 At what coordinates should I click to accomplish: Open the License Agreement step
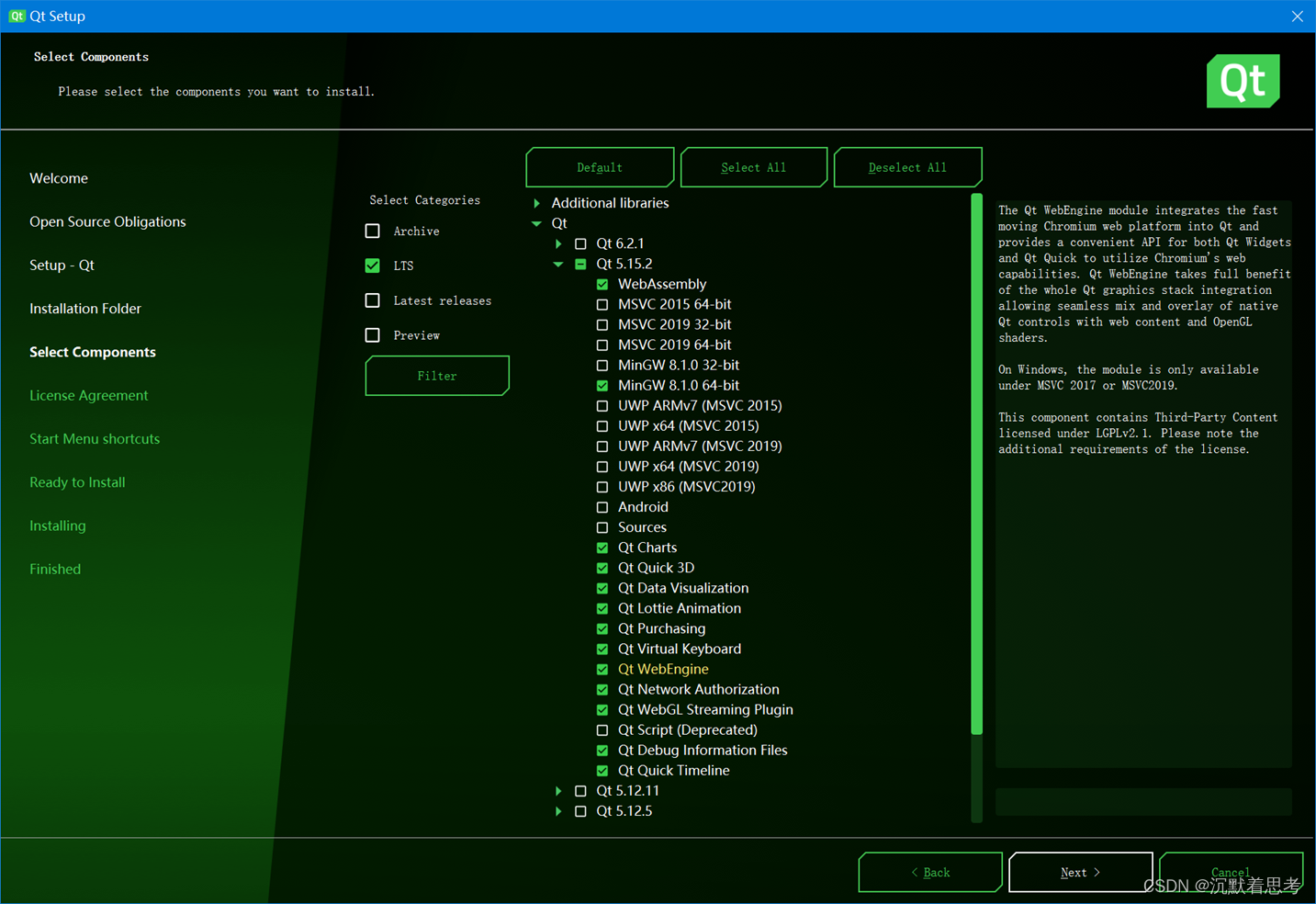[x=88, y=395]
